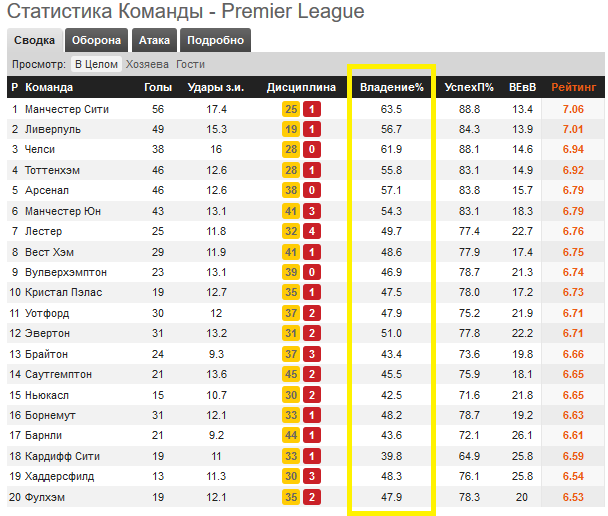Sort table by Рейтинг column header

(x=573, y=87)
